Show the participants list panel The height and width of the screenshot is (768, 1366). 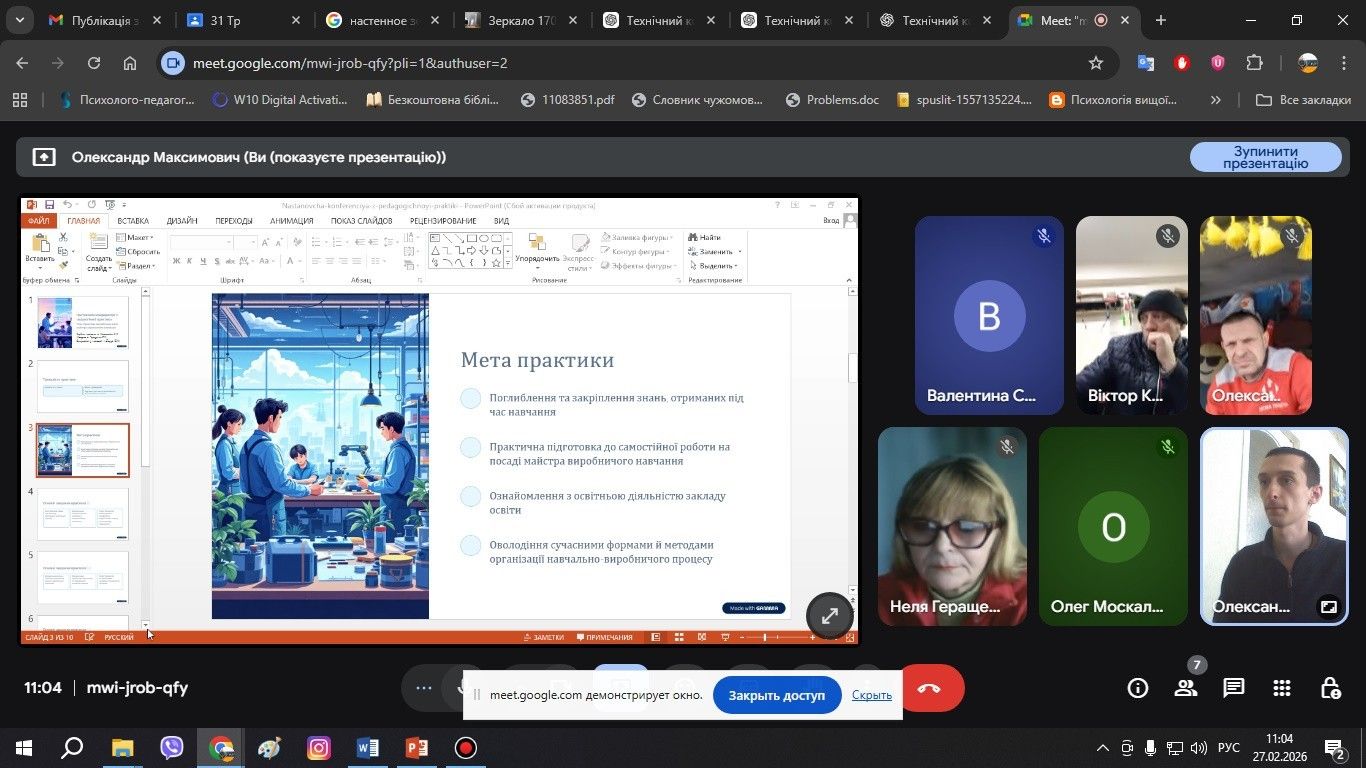tap(1185, 688)
